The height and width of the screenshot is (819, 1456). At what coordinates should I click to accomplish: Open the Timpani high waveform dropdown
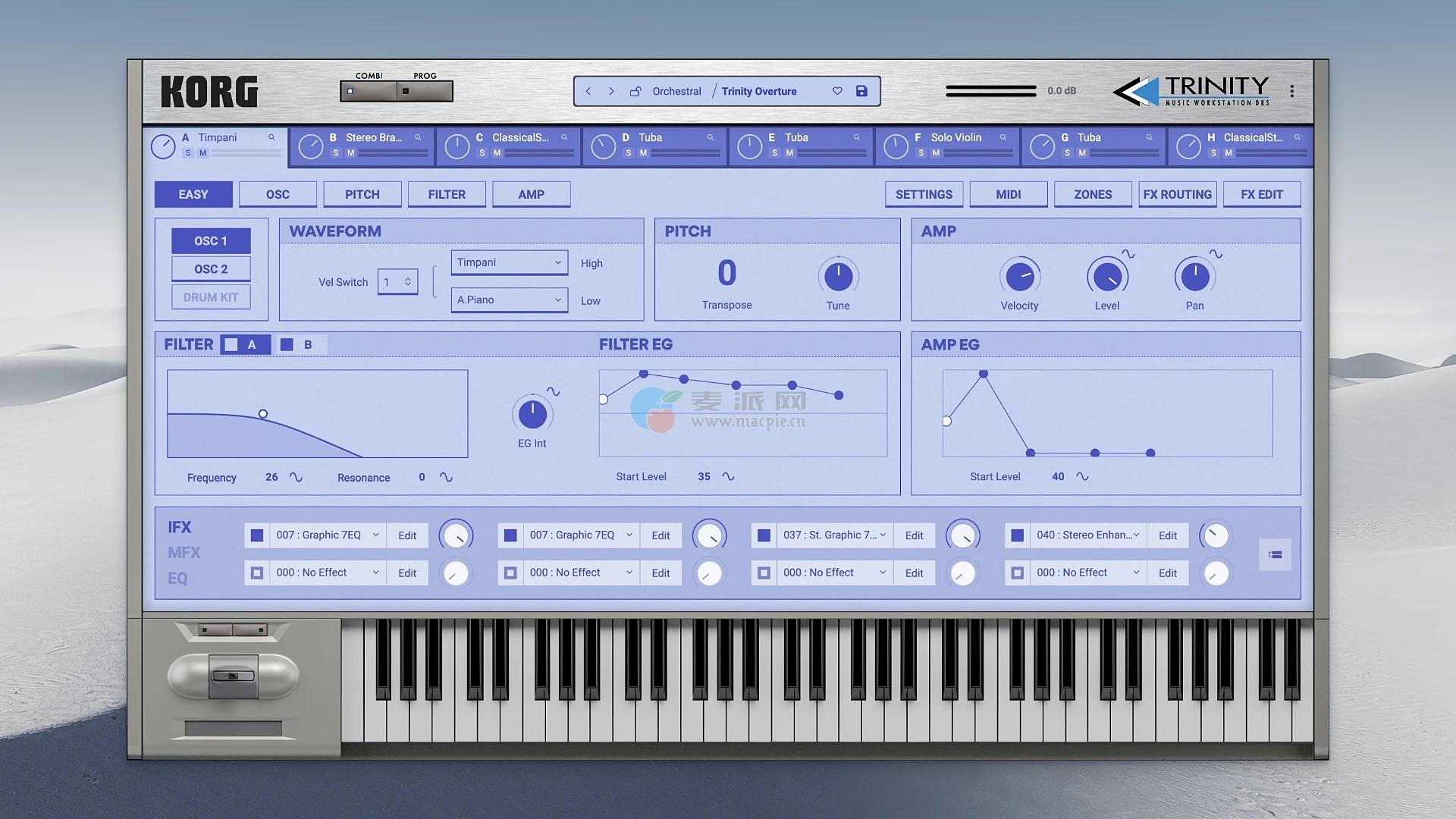point(509,262)
